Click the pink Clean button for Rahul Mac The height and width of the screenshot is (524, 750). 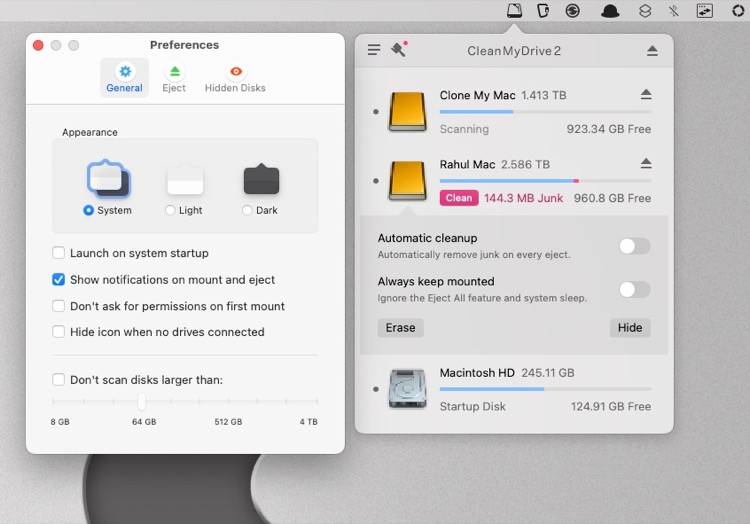click(x=459, y=198)
